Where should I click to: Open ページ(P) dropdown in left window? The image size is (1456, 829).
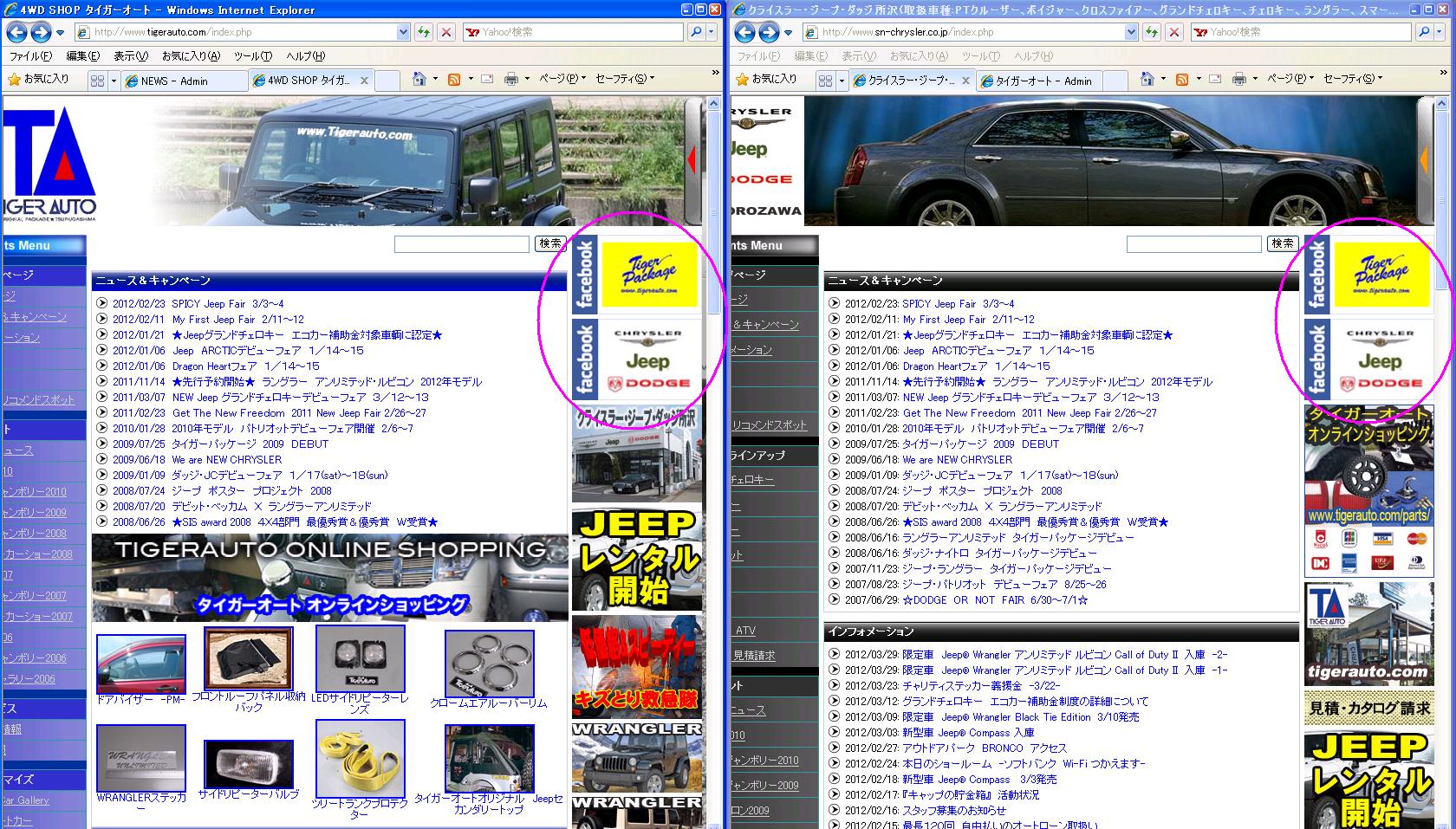click(562, 79)
